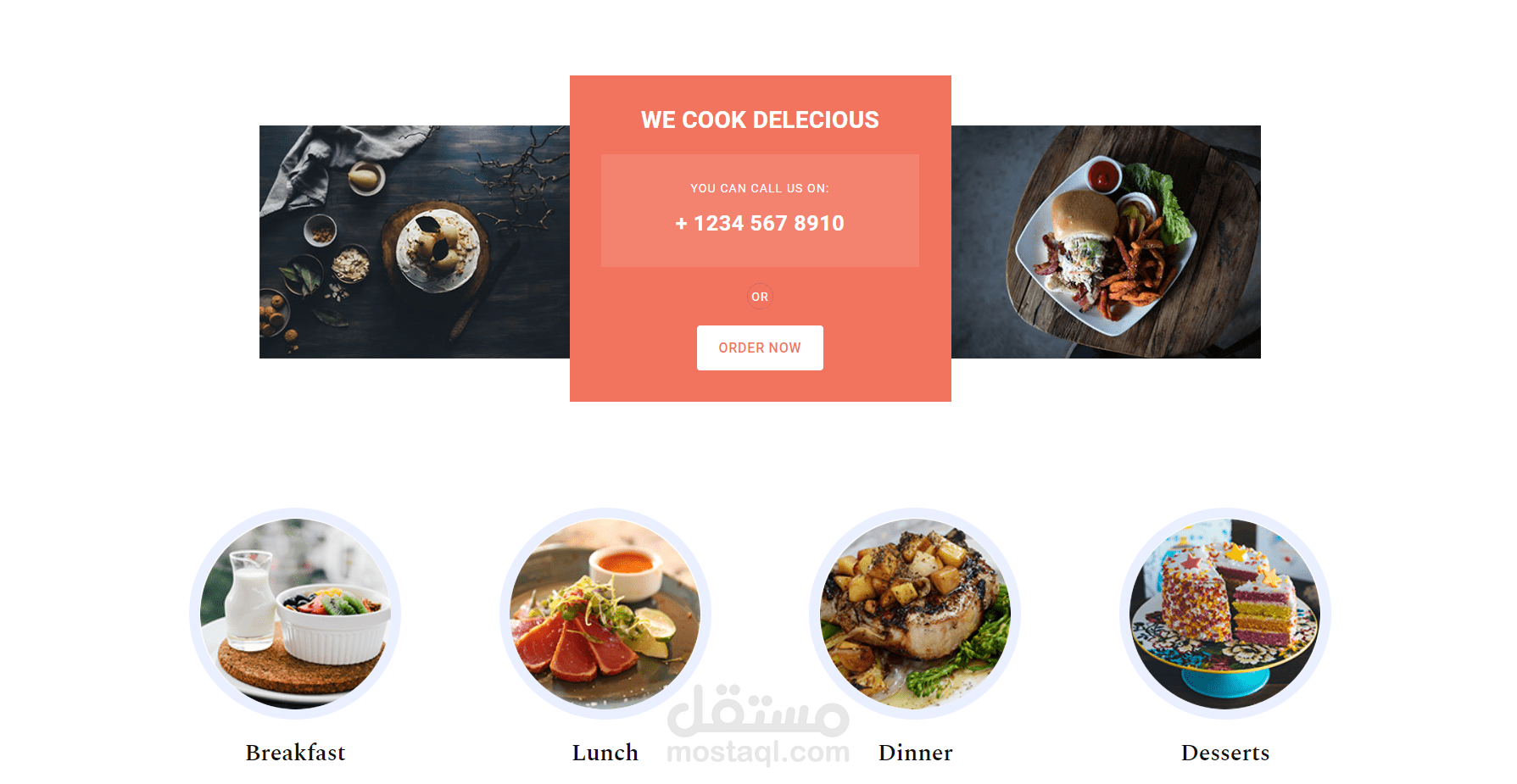Click the dark cake tabletop photo
Screen dimensions: 1517x784
pos(415,242)
